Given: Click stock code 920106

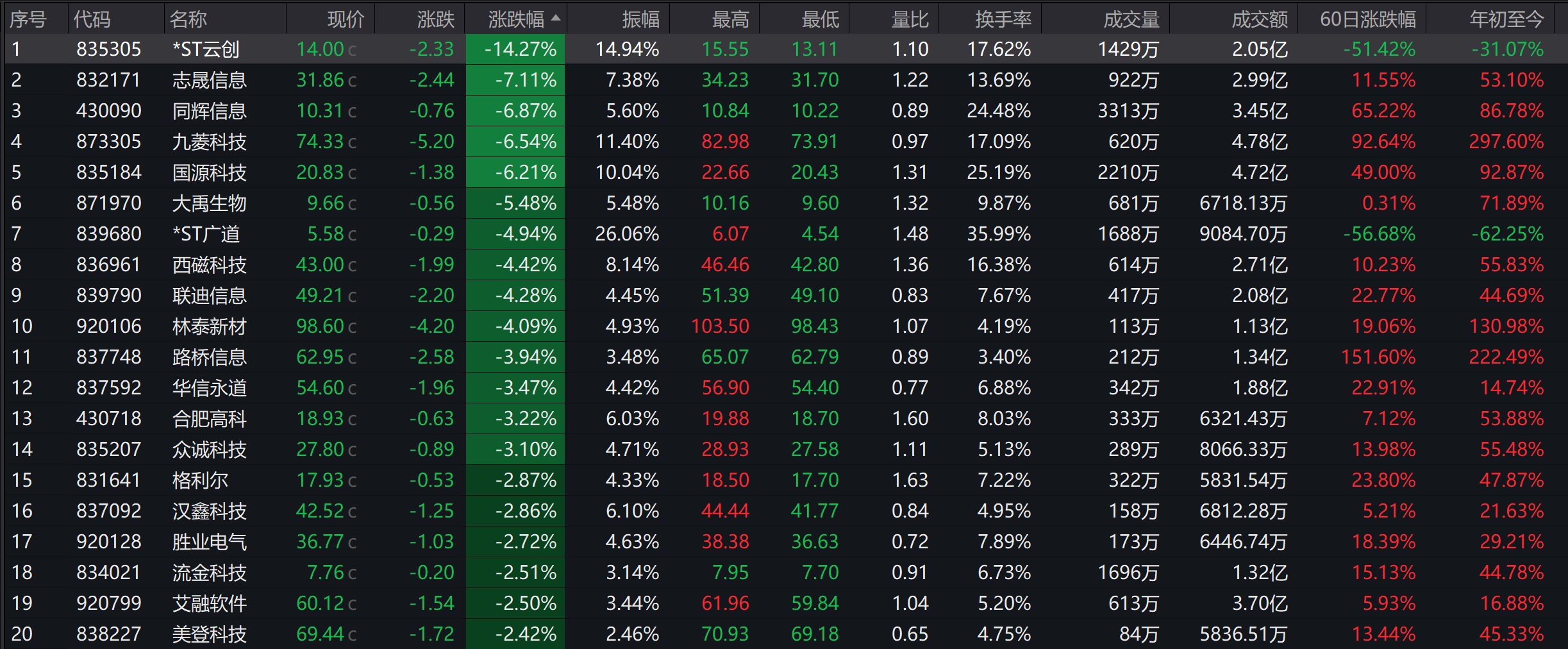Looking at the screenshot, I should click(x=108, y=326).
